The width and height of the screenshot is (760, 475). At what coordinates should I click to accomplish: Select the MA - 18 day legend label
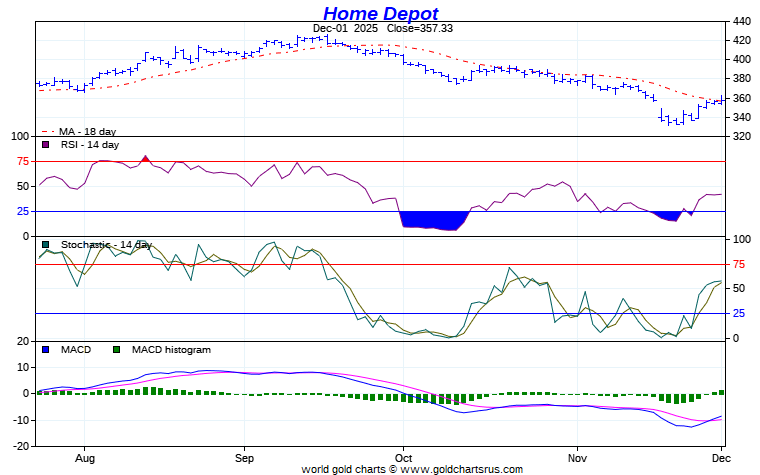click(x=87, y=131)
